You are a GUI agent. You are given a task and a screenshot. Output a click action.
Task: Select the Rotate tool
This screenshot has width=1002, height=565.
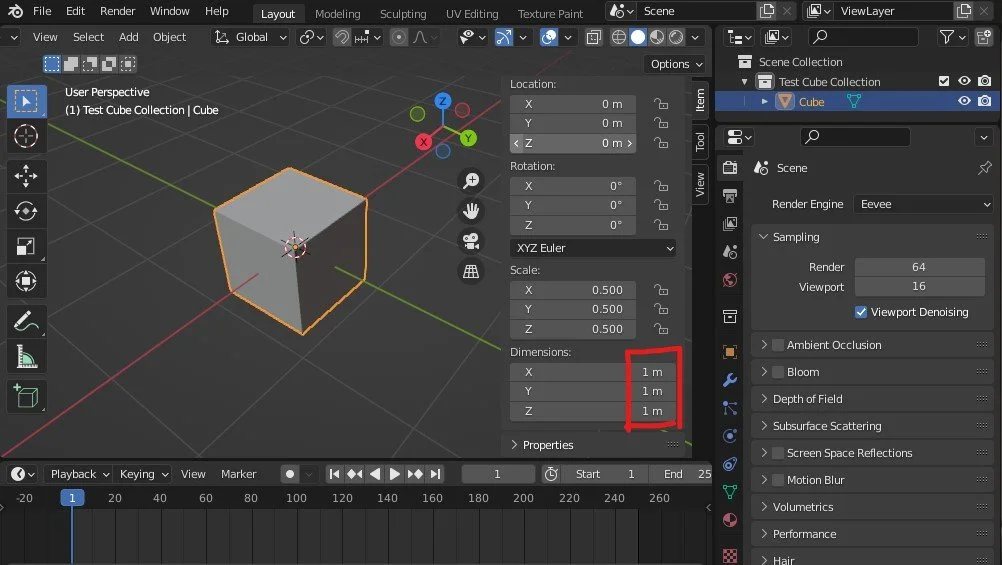(26, 211)
